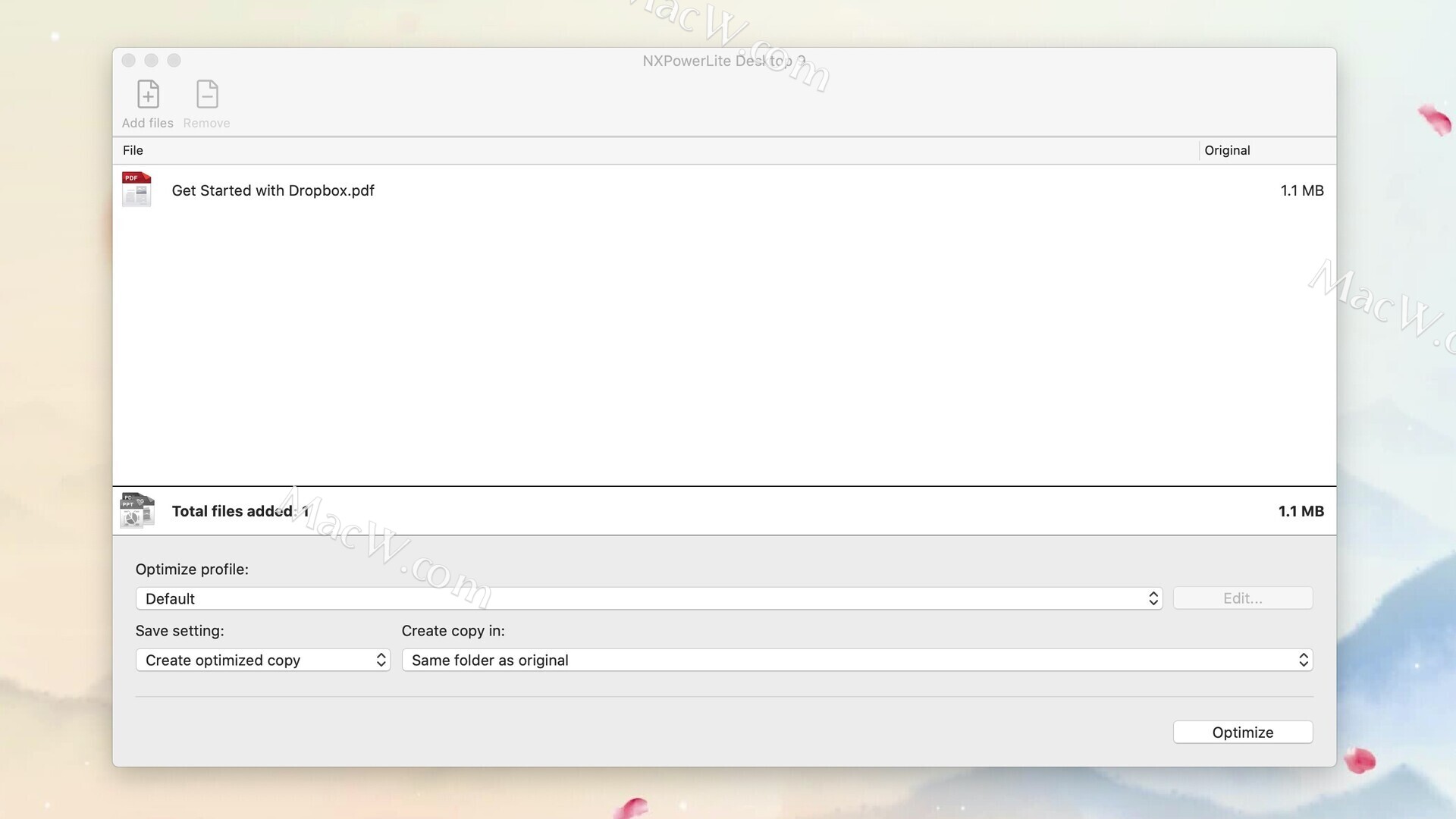Click the 1.1 MB size of Dropbox.pdf row
The height and width of the screenshot is (819, 1456).
1302,190
